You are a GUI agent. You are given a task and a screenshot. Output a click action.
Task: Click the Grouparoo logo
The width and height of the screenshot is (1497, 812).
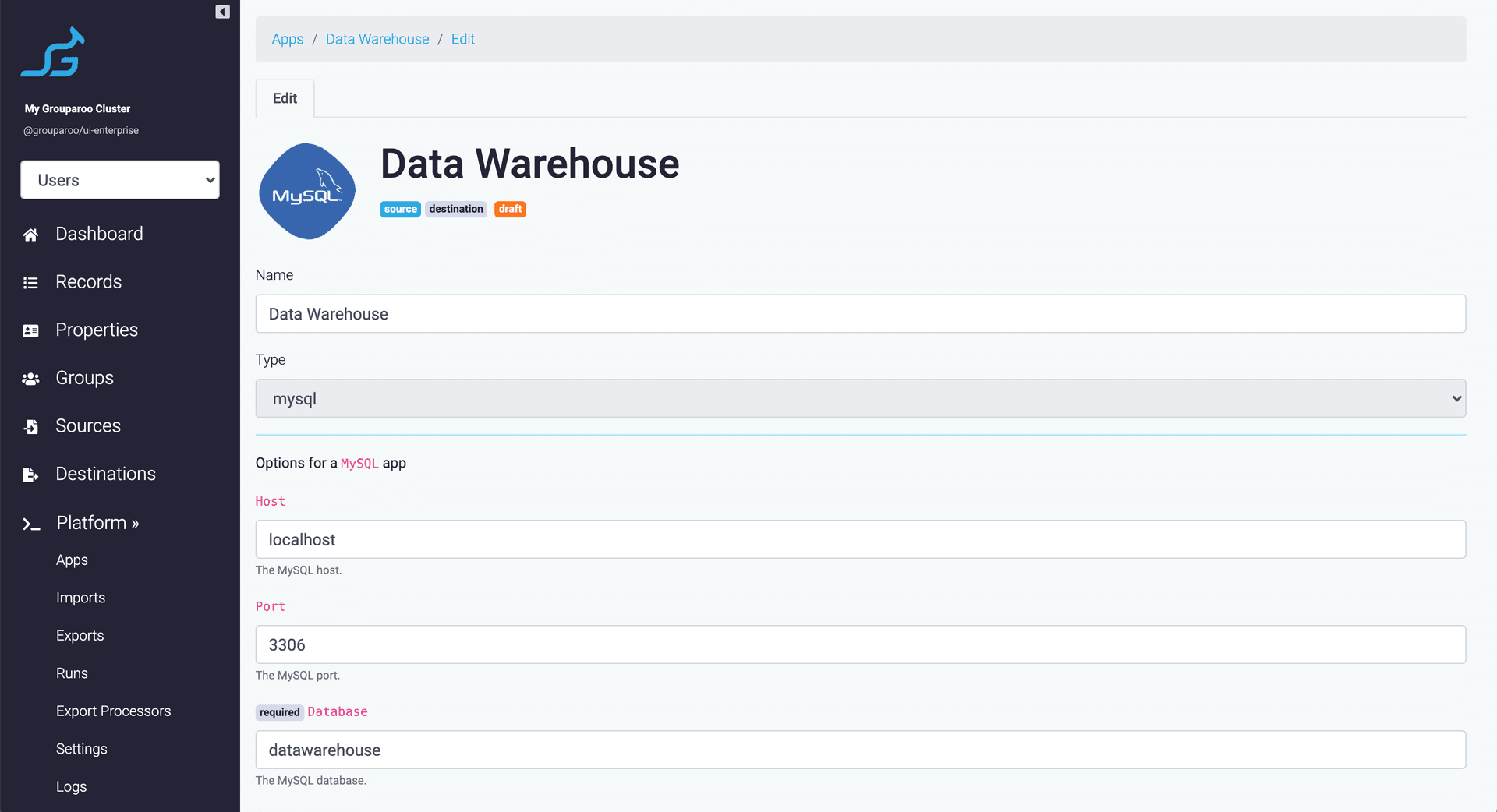(53, 52)
